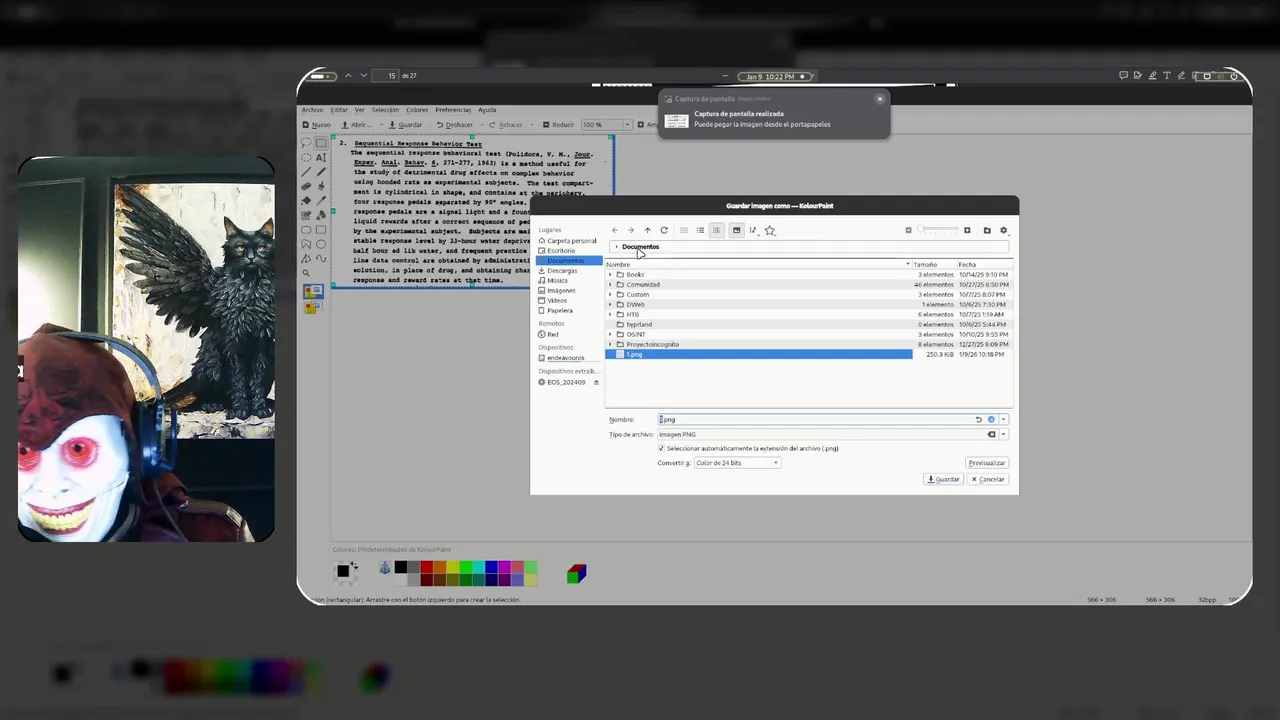Open dialog options gear menu
The image size is (1280, 720).
(1004, 230)
